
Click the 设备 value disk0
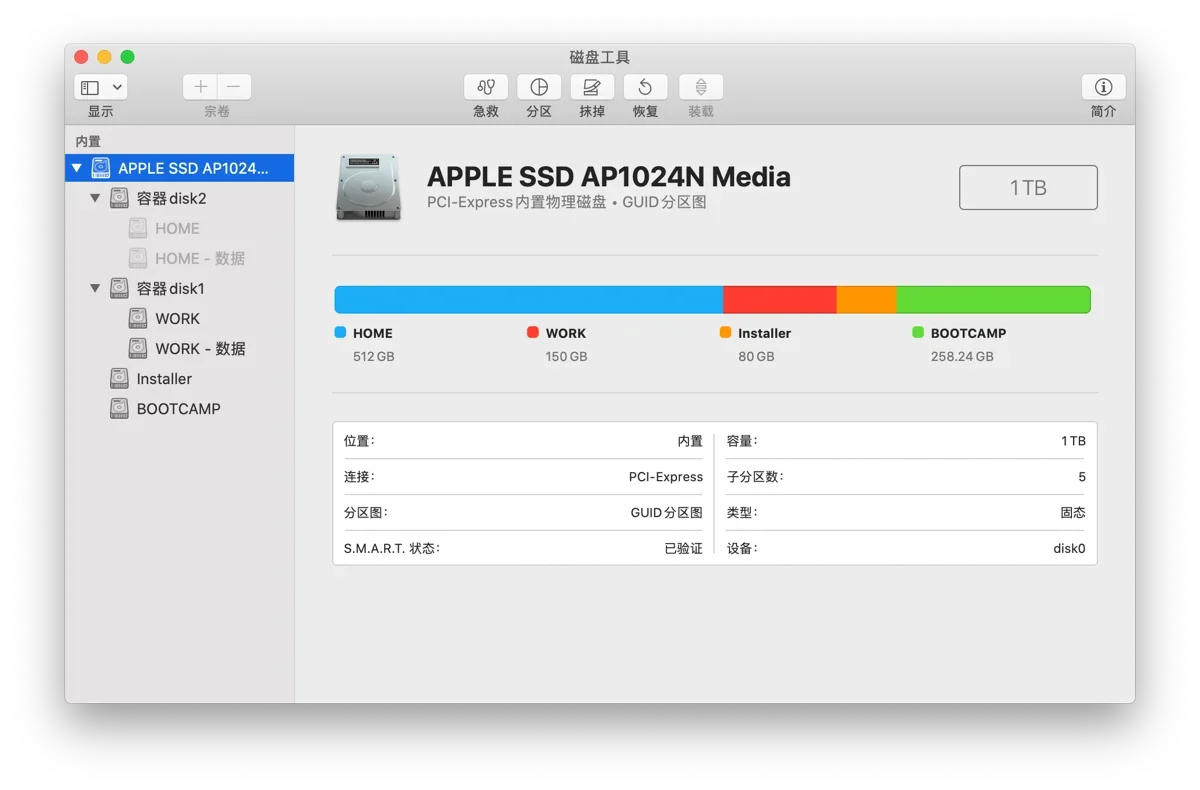coord(1069,549)
